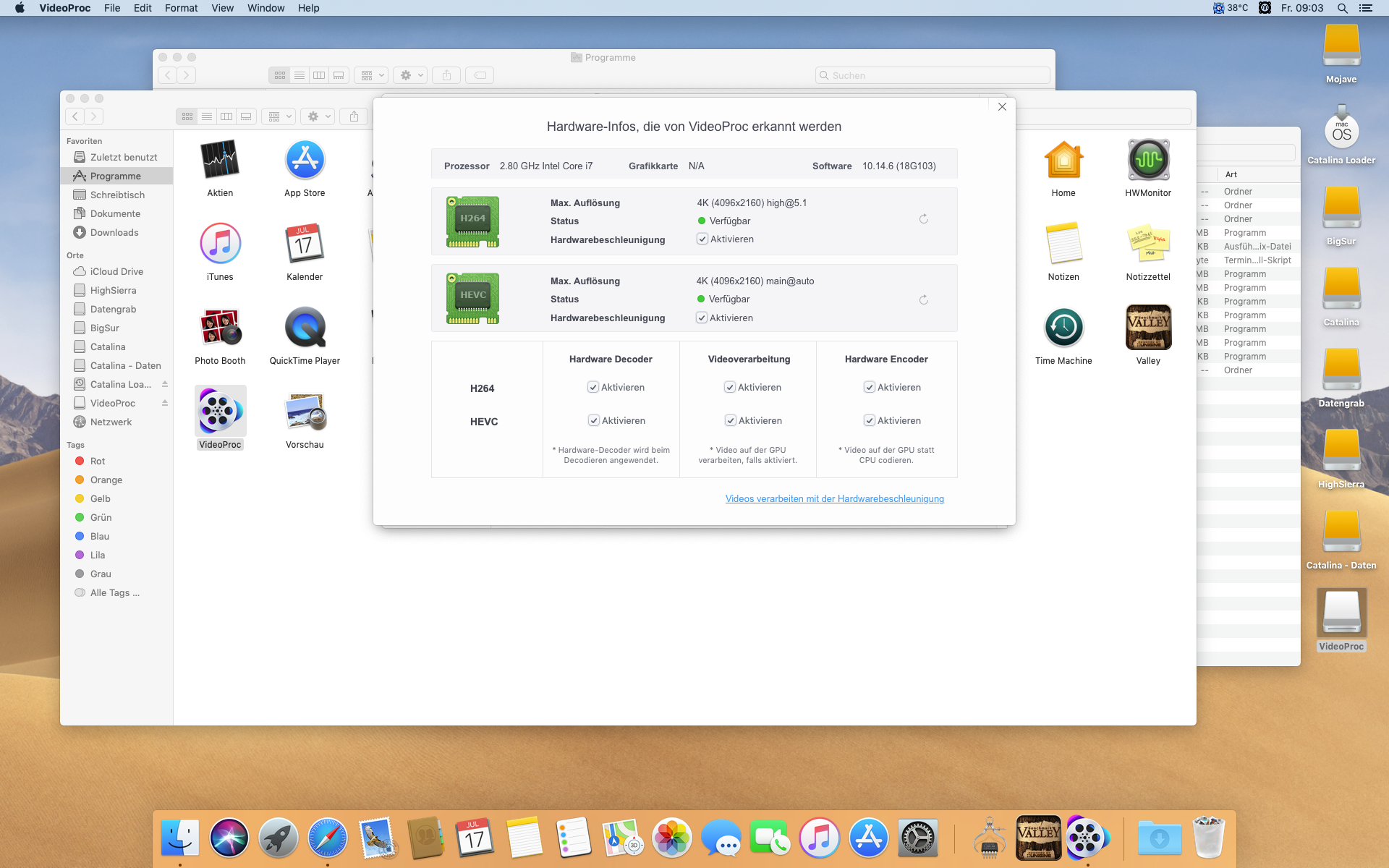Open the Window menu

tap(266, 8)
